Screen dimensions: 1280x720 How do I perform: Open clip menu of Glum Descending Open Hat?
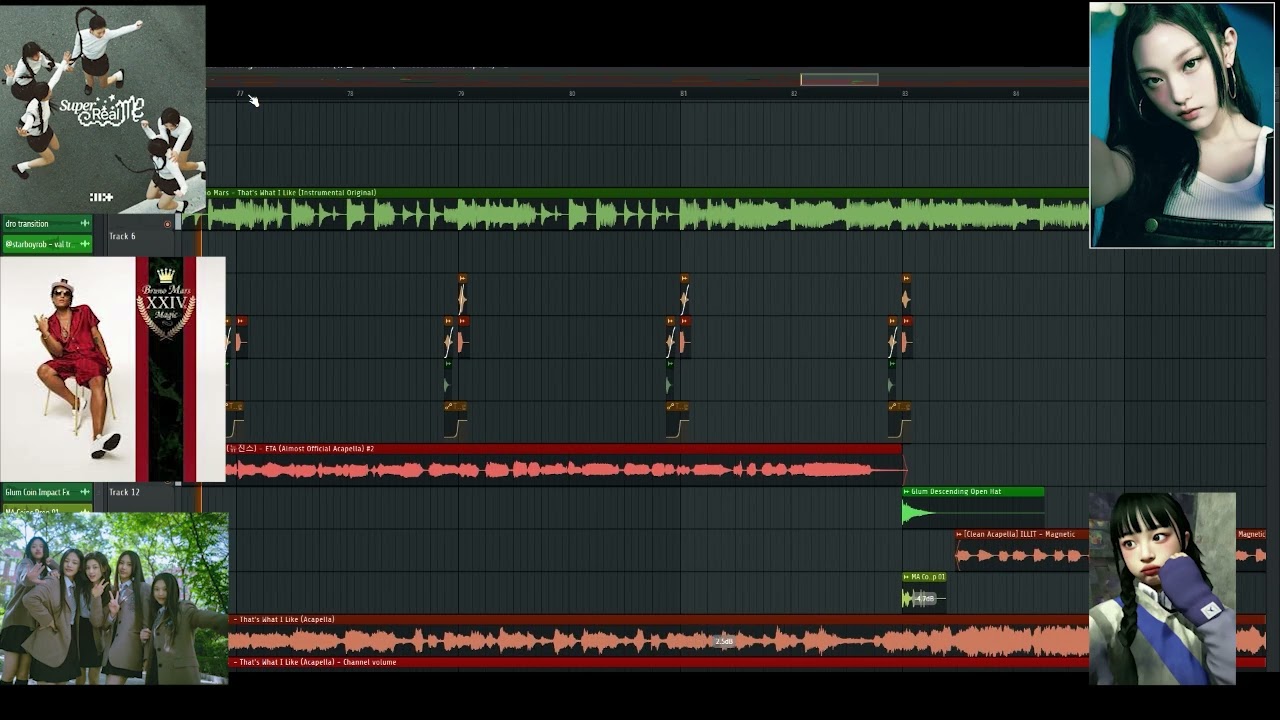click(x=907, y=492)
